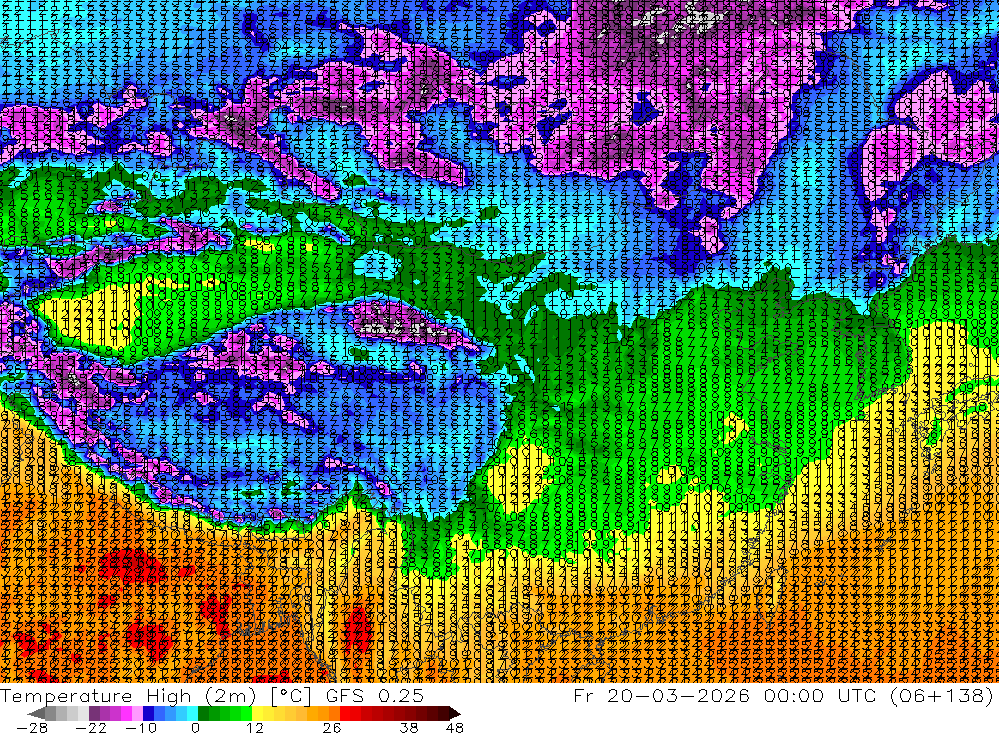Click the dark blue swatch in the legend
1000x733 pixels.
point(148,714)
